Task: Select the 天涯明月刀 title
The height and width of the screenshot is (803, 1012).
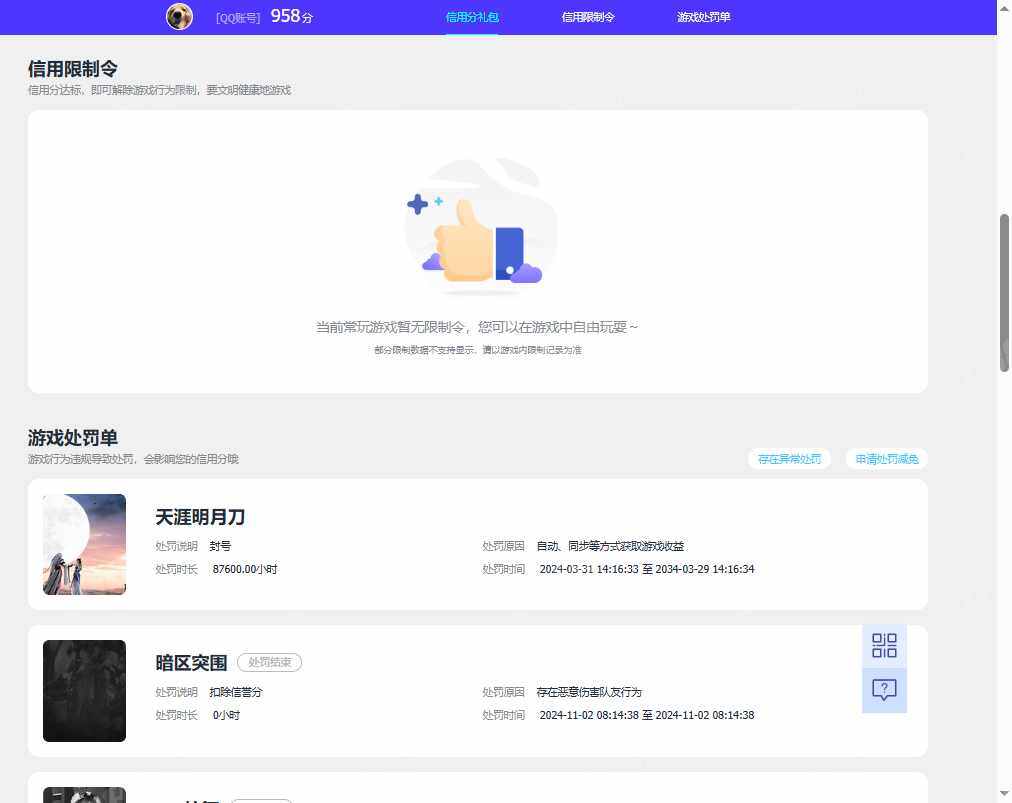Action: [x=200, y=516]
